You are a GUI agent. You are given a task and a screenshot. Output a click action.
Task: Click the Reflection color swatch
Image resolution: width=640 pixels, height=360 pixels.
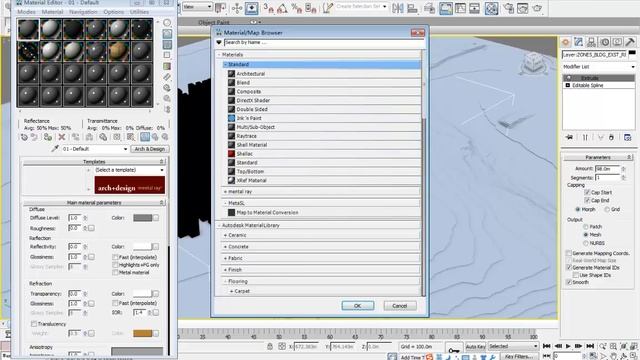click(x=143, y=247)
